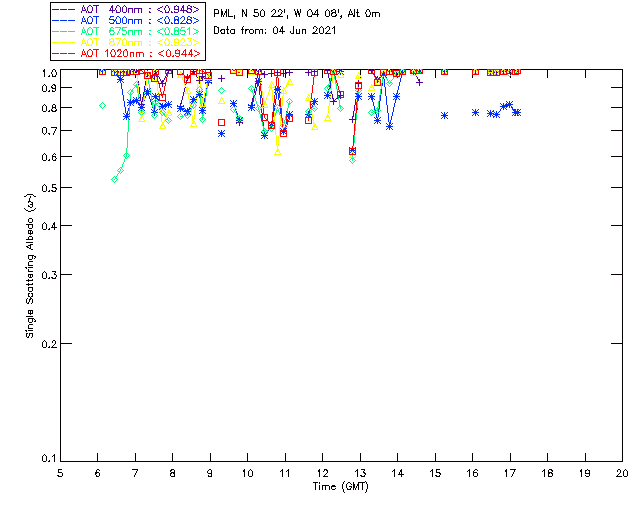Click the y-axis tick label 1.0
The image size is (640, 512).
[x=45, y=73]
